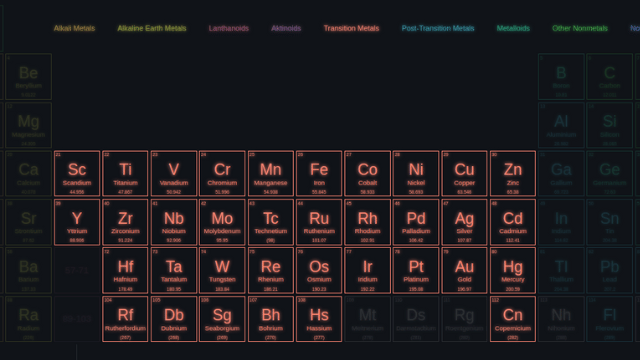Select the Iron (Fe) element tile
The image size is (640, 360).
(x=319, y=173)
